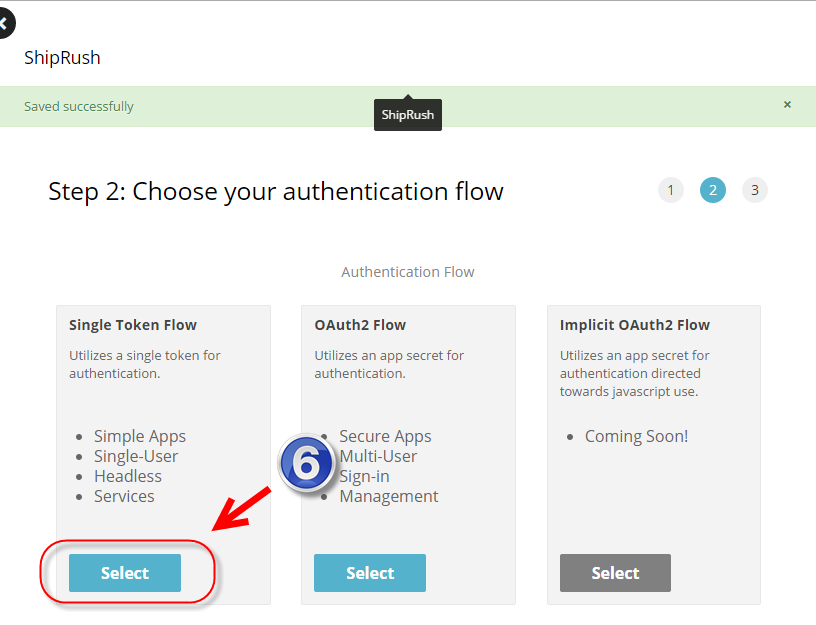Click the Saved successfully message text
Image resolution: width=816 pixels, height=625 pixels.
click(79, 106)
